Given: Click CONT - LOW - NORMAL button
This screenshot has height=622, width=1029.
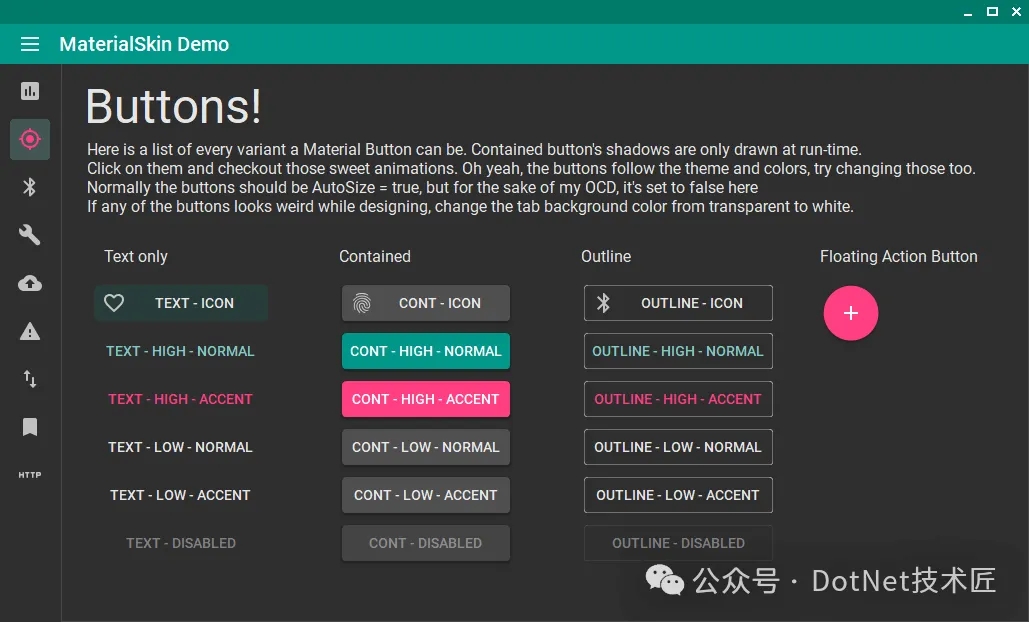Looking at the screenshot, I should coord(426,447).
